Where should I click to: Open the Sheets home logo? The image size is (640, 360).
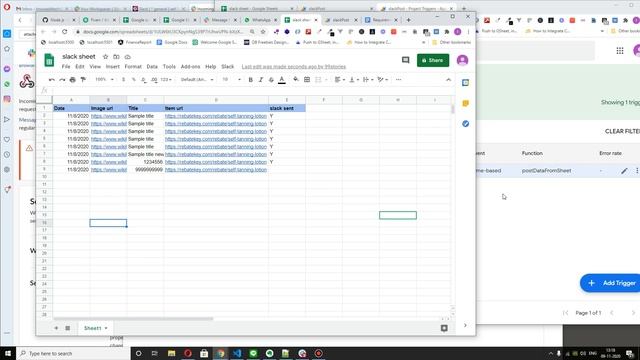point(49,60)
